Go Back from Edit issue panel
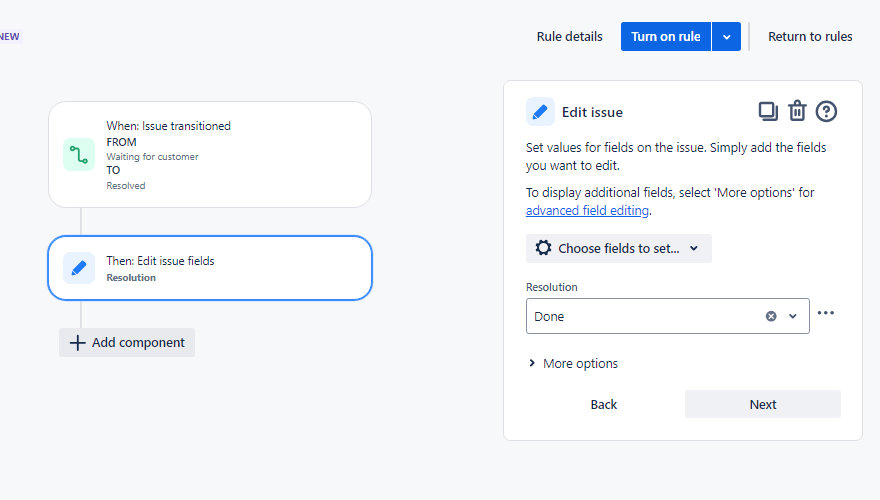 pyautogui.click(x=603, y=405)
